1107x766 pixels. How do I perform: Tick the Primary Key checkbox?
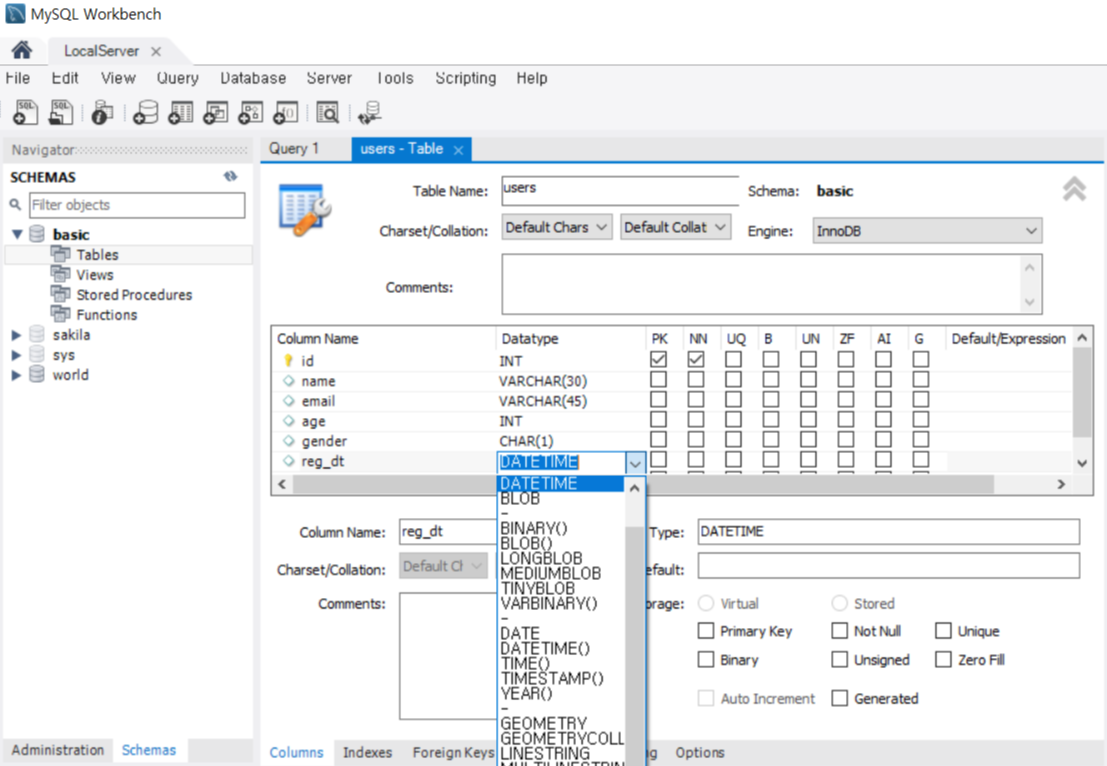tap(705, 630)
